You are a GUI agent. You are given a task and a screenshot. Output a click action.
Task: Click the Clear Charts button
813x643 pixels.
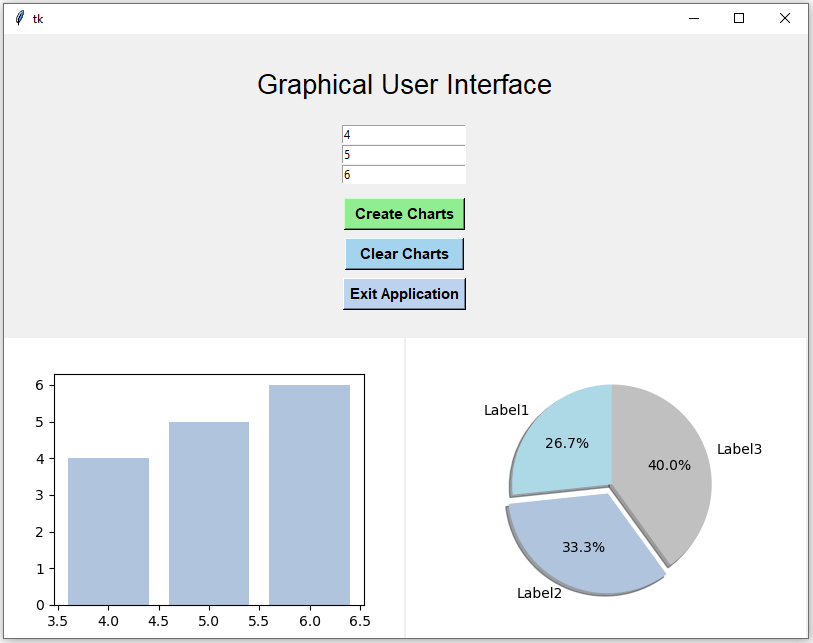pos(404,254)
